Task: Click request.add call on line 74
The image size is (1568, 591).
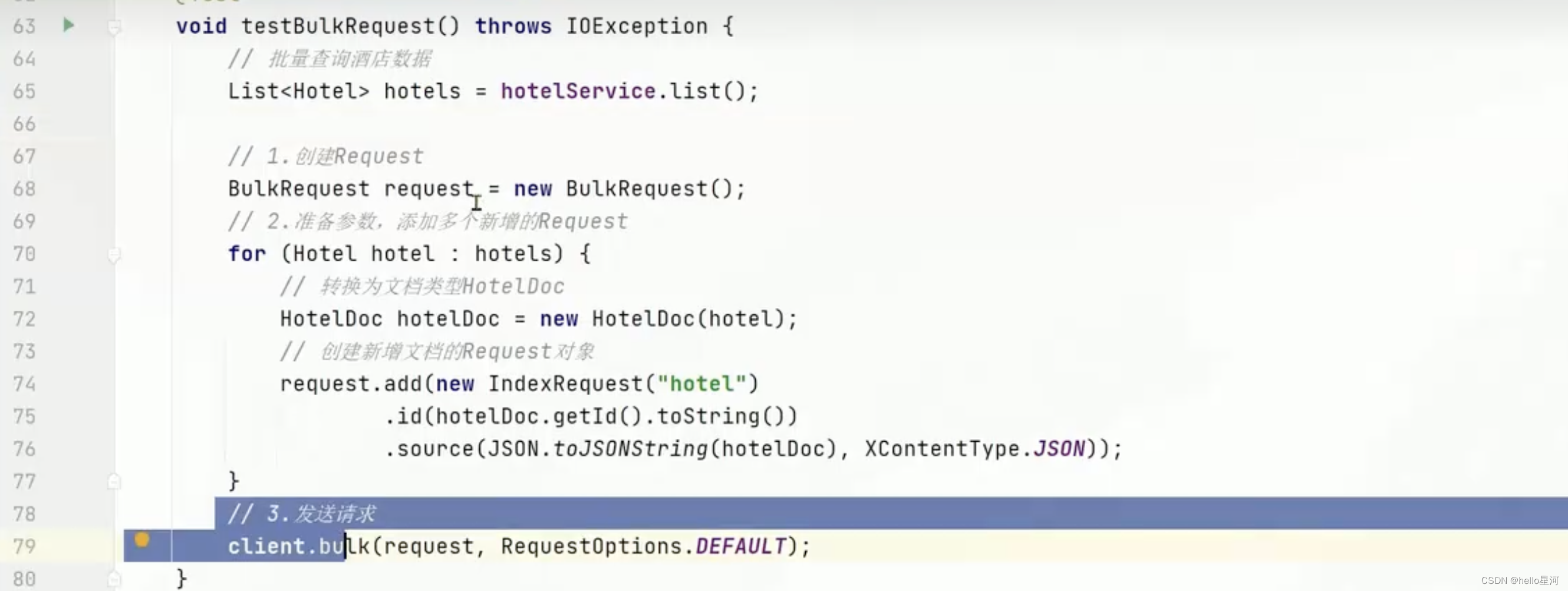Action: click(x=351, y=384)
